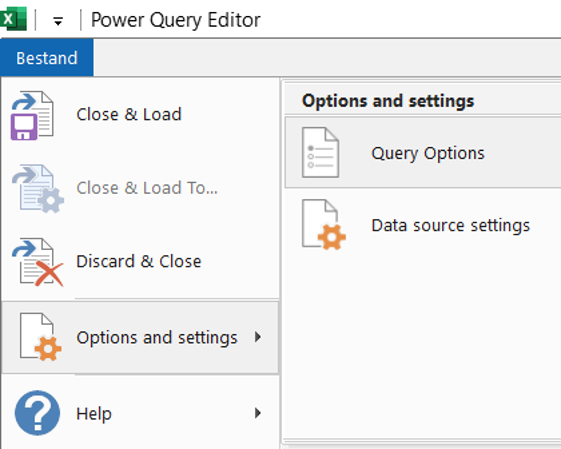Screen dimensions: 561x449
Task: Open Query Options
Action: click(423, 153)
